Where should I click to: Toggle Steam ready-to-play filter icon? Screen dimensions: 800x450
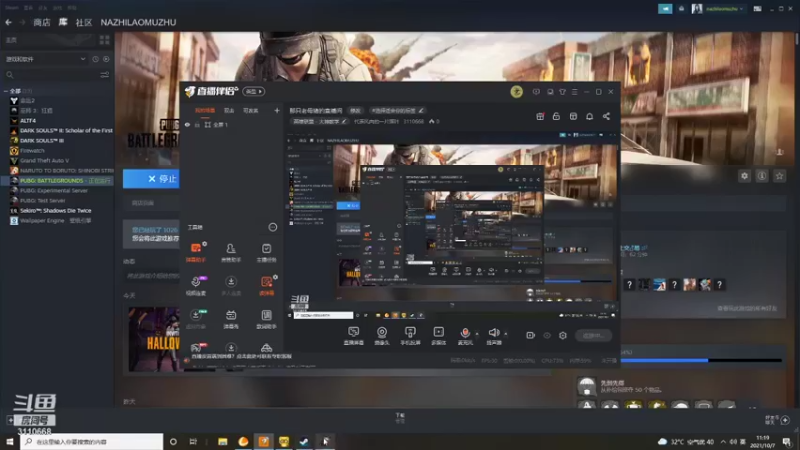106,59
